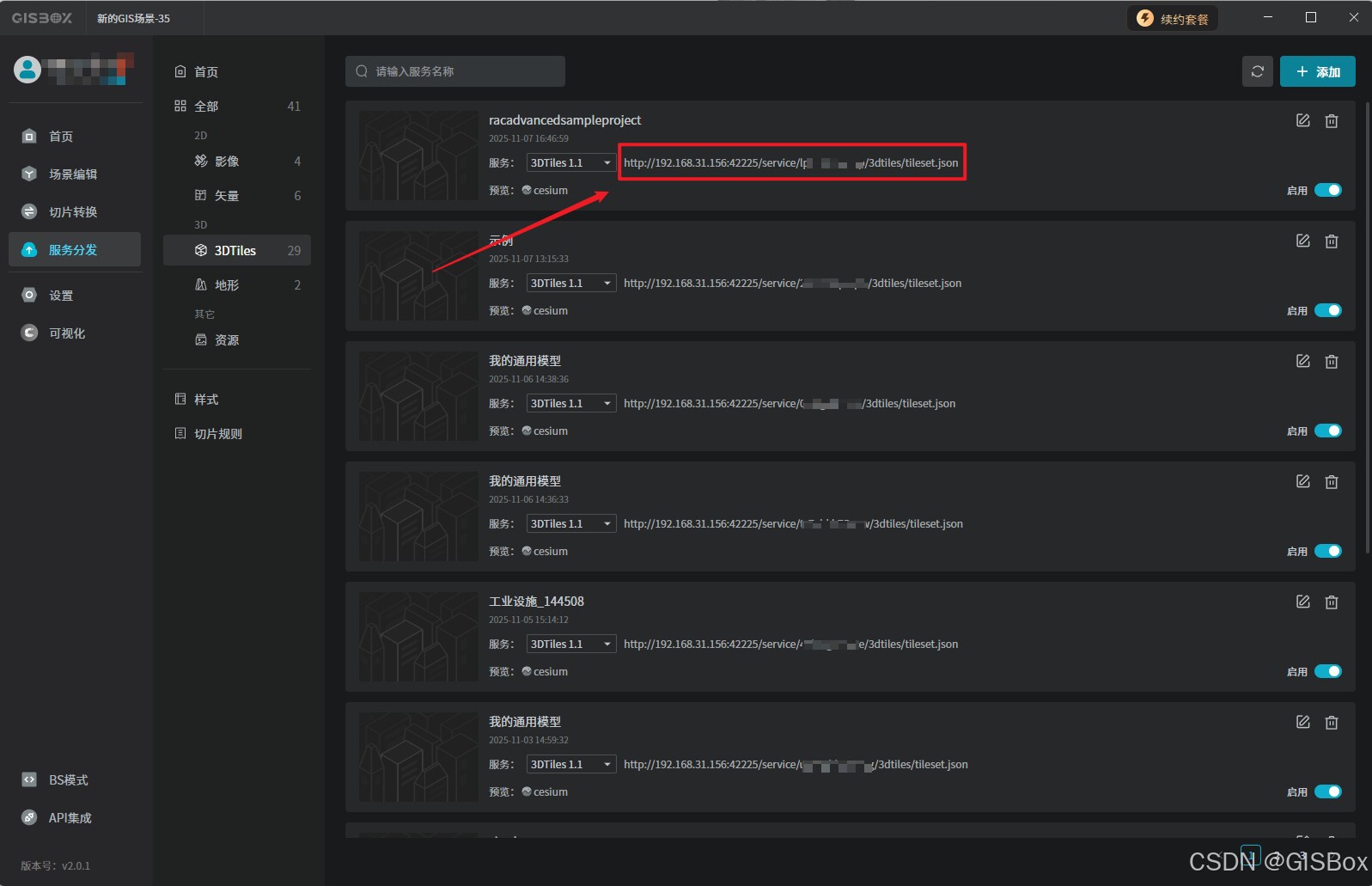Click edit icon for 示例 service
This screenshot has height=886, width=1372.
(x=1303, y=241)
